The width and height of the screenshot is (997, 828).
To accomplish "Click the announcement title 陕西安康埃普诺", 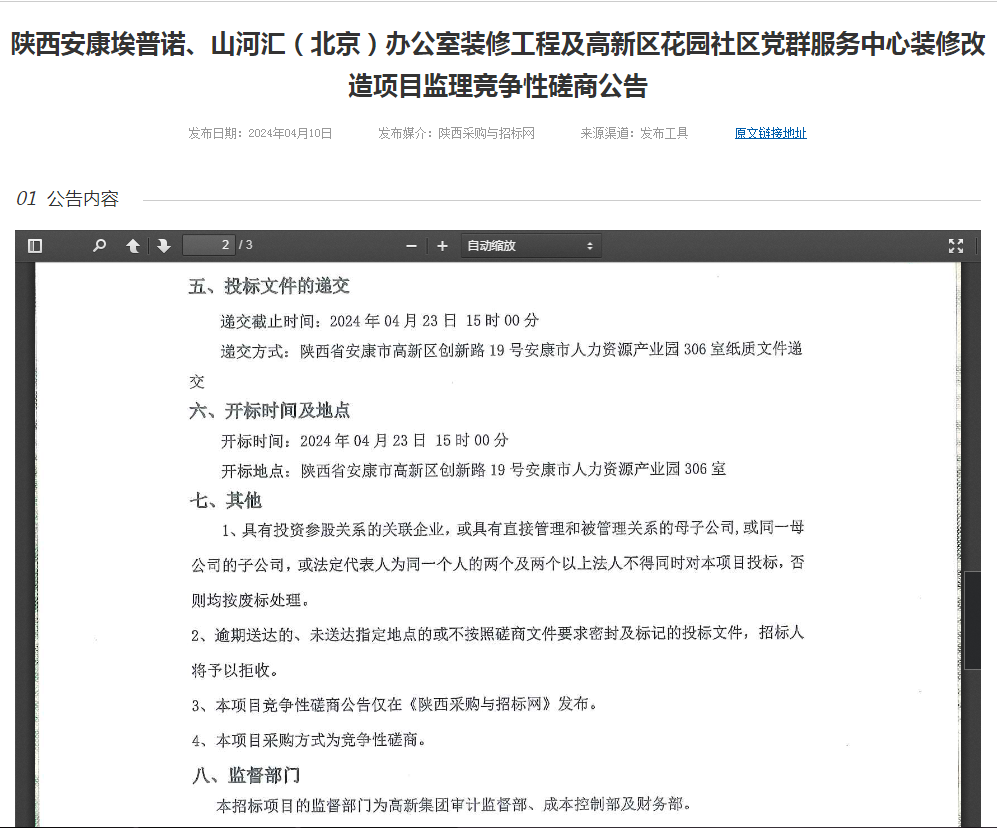I will coord(498,64).
